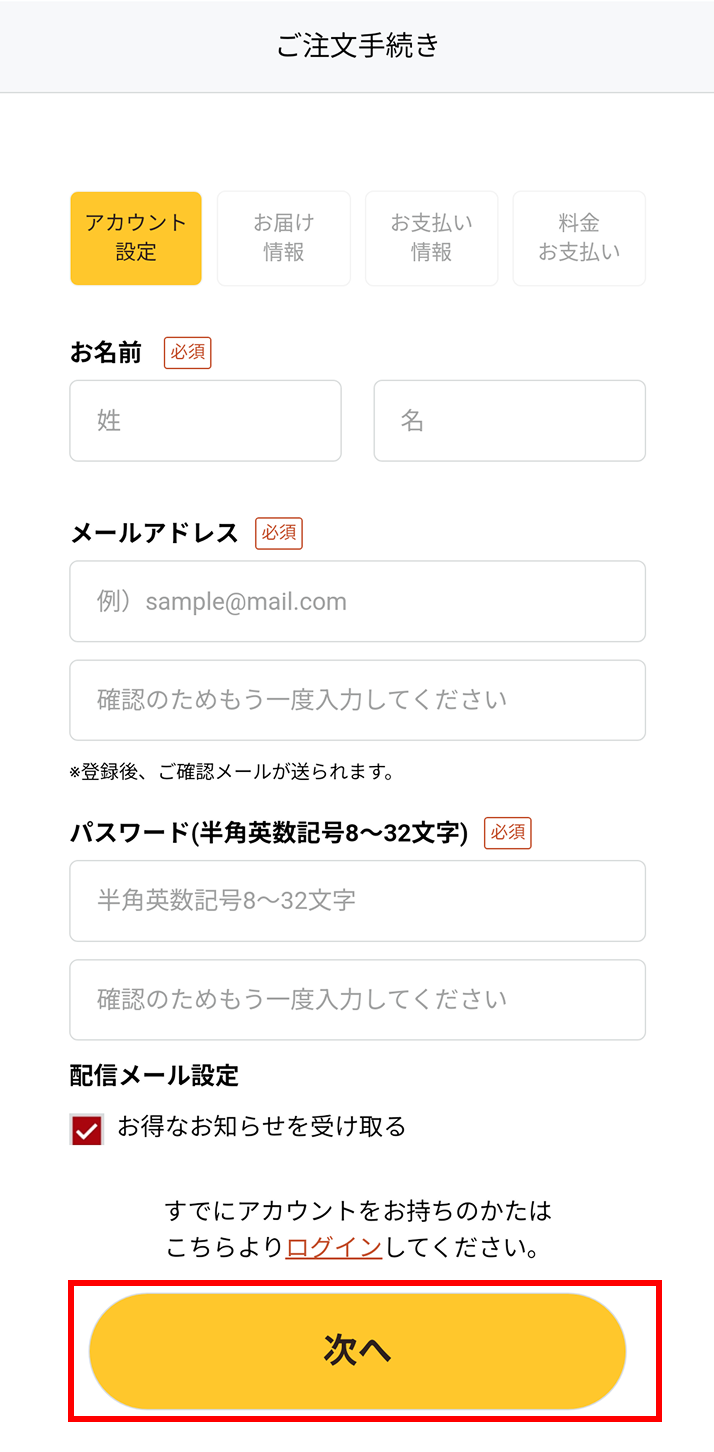
Task: Click the ご注文手続き page title
Action: click(357, 45)
